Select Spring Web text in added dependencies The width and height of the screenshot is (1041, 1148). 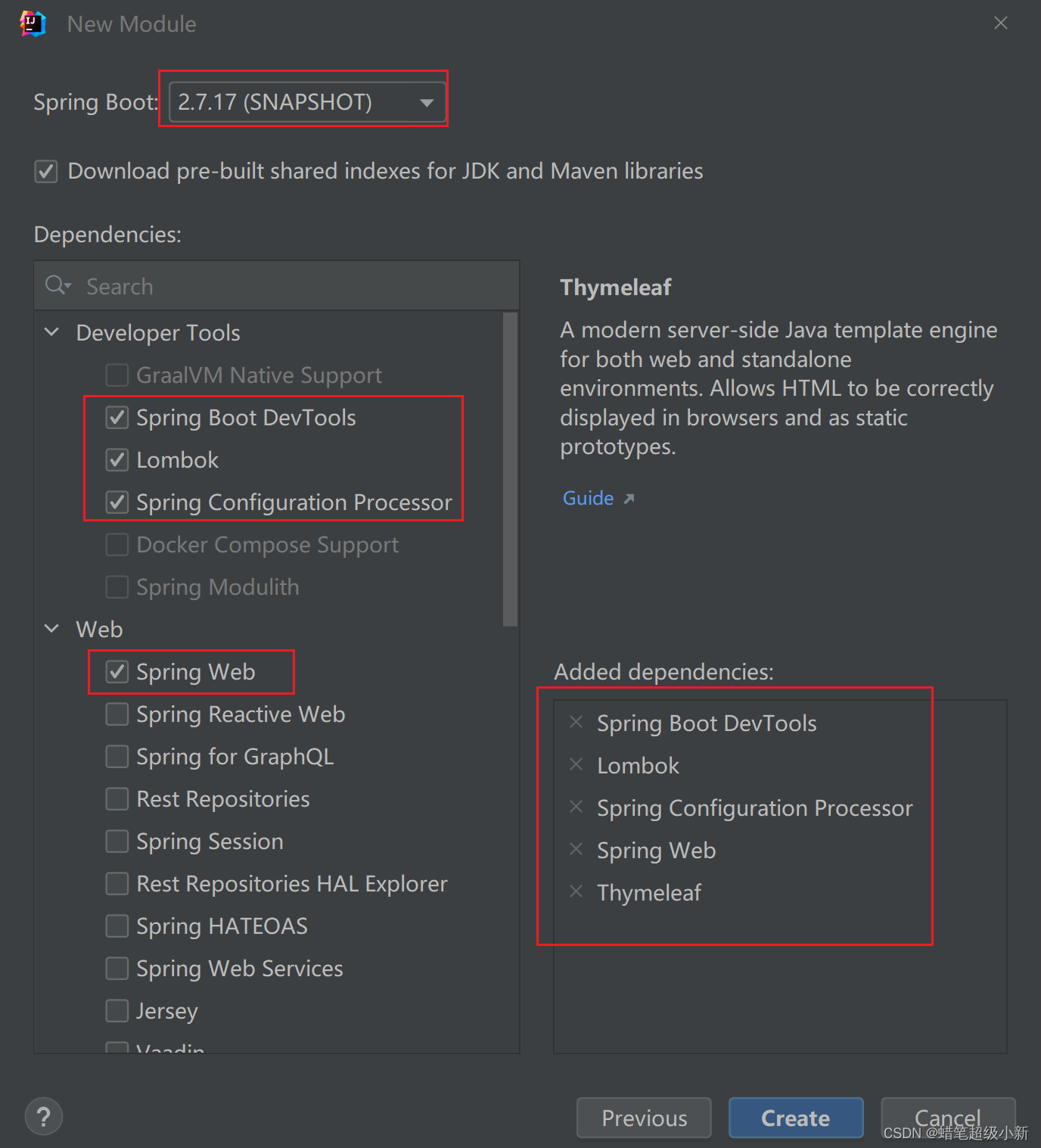click(x=656, y=850)
